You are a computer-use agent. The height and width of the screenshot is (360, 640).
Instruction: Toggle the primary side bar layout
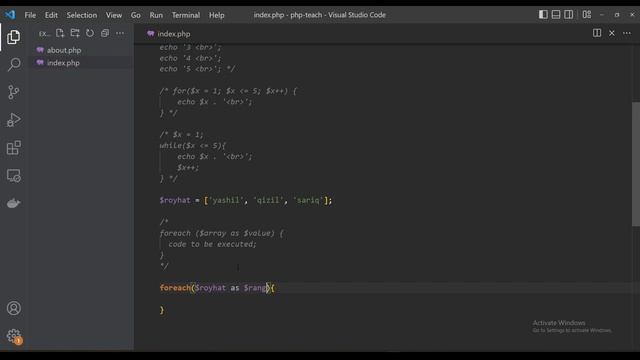[543, 15]
